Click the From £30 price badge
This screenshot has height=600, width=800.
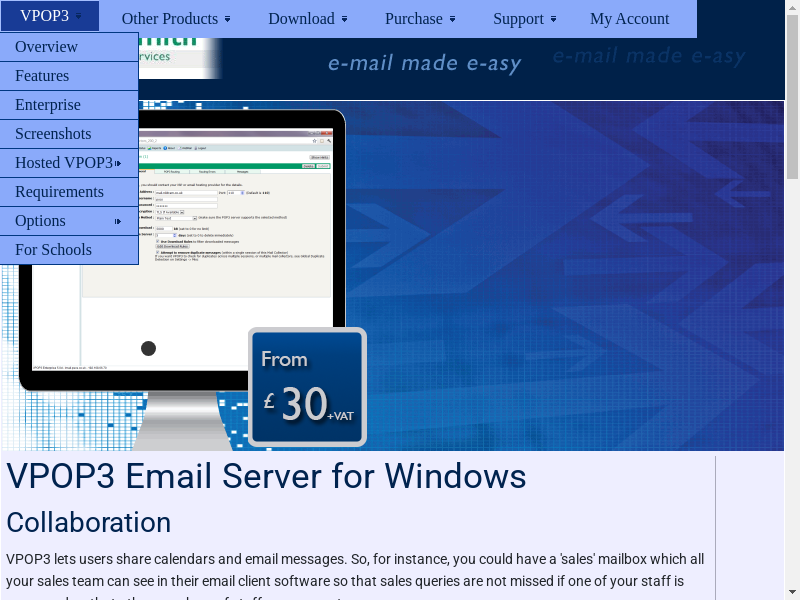coord(307,387)
